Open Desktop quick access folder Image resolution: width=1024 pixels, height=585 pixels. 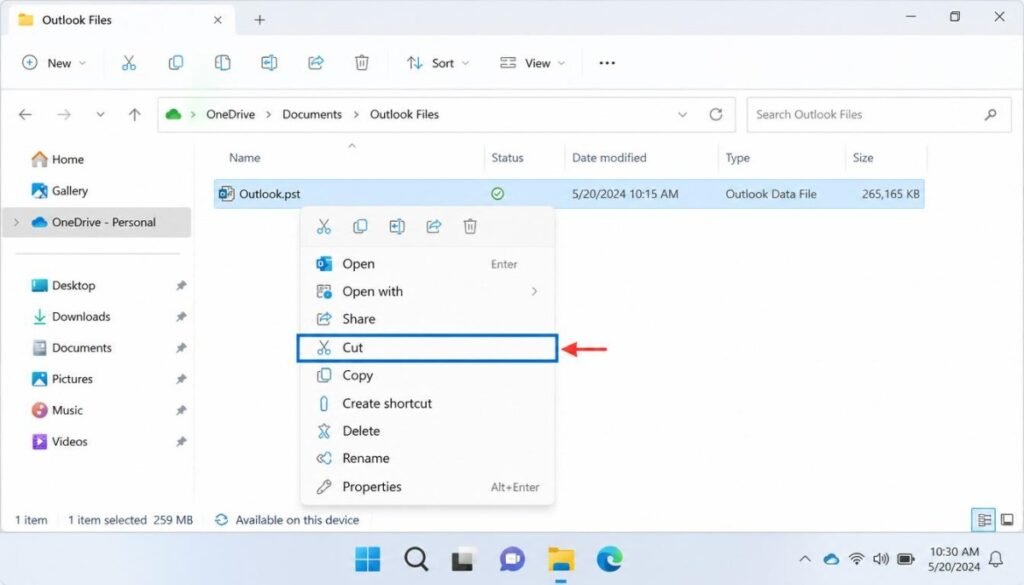(64, 285)
